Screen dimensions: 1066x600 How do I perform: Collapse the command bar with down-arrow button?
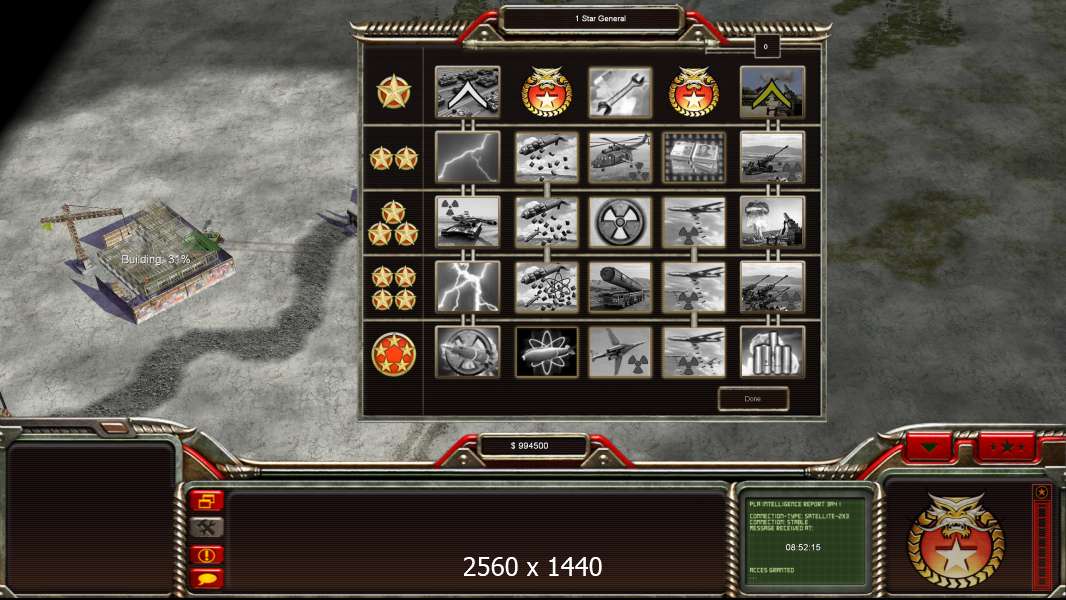point(929,448)
